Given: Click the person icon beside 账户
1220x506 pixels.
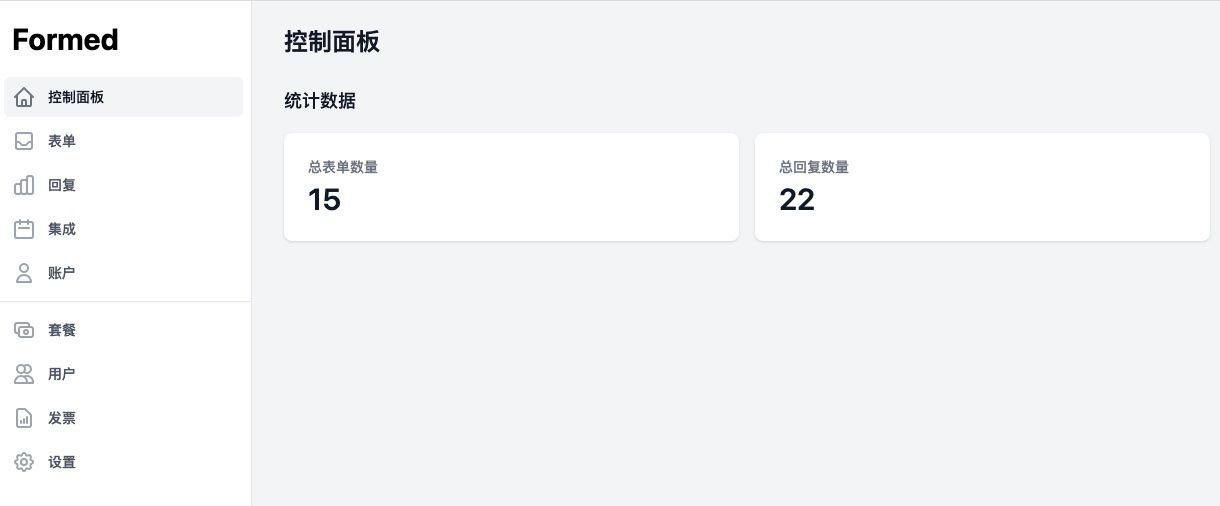Looking at the screenshot, I should (x=25, y=274).
